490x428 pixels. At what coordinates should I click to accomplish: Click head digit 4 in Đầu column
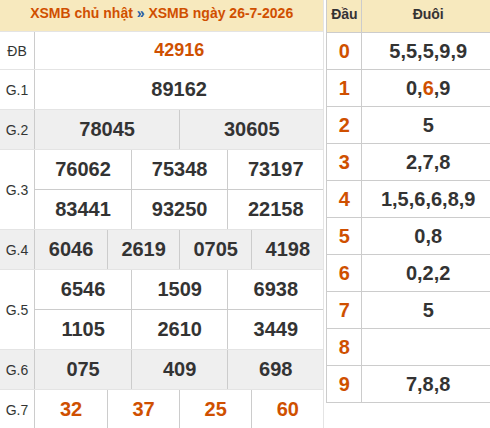(344, 199)
